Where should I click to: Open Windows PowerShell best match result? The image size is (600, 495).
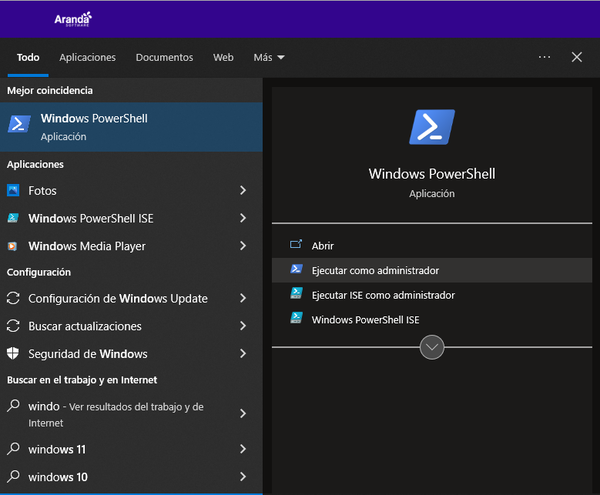[x=131, y=127]
